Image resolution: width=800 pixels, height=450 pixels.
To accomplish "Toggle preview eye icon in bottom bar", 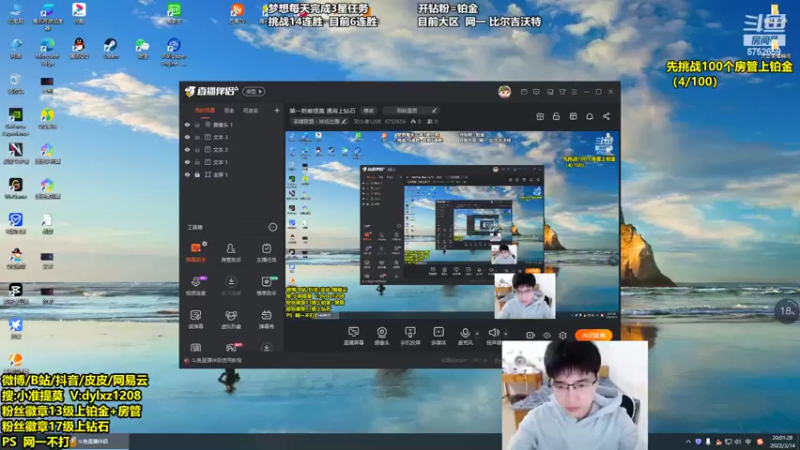I will 547,335.
